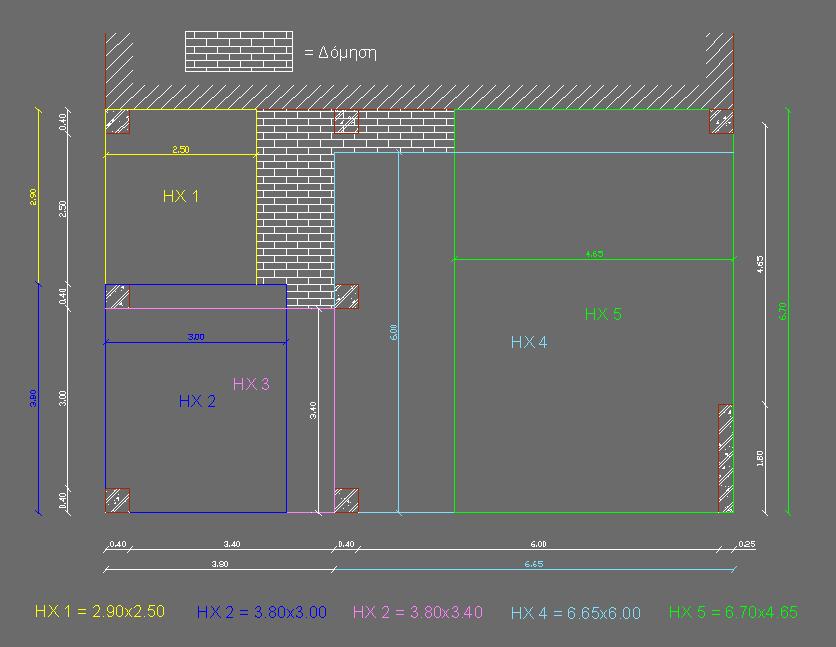The height and width of the screenshot is (647, 836).
Task: Select the bottom-left hatched column symbol
Action: [117, 500]
